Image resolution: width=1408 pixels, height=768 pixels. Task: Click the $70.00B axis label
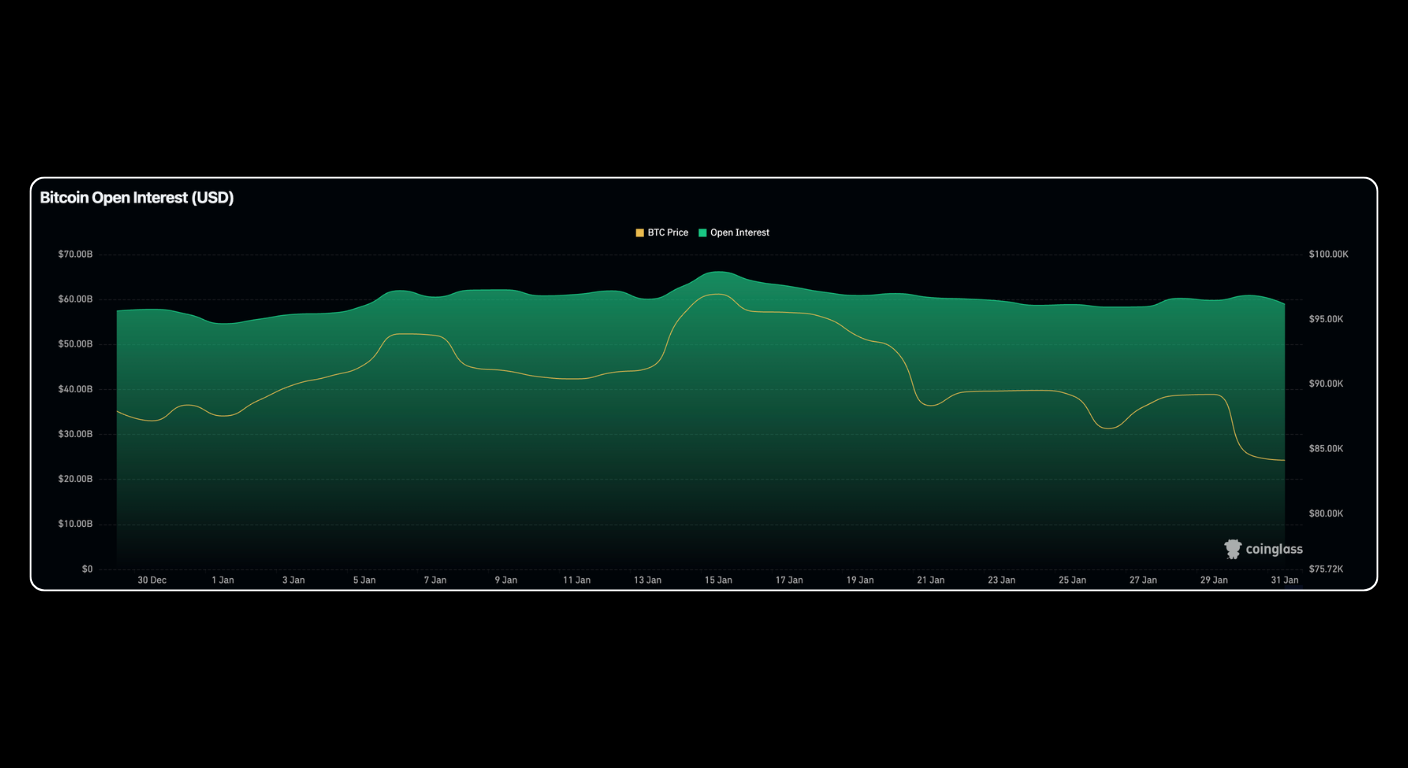point(74,254)
